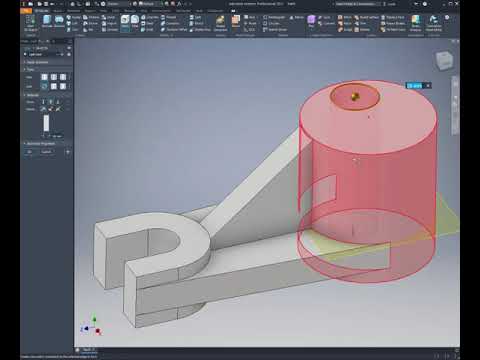The image size is (480, 360).
Task: Select the Revolve tool
Action: [59, 21]
